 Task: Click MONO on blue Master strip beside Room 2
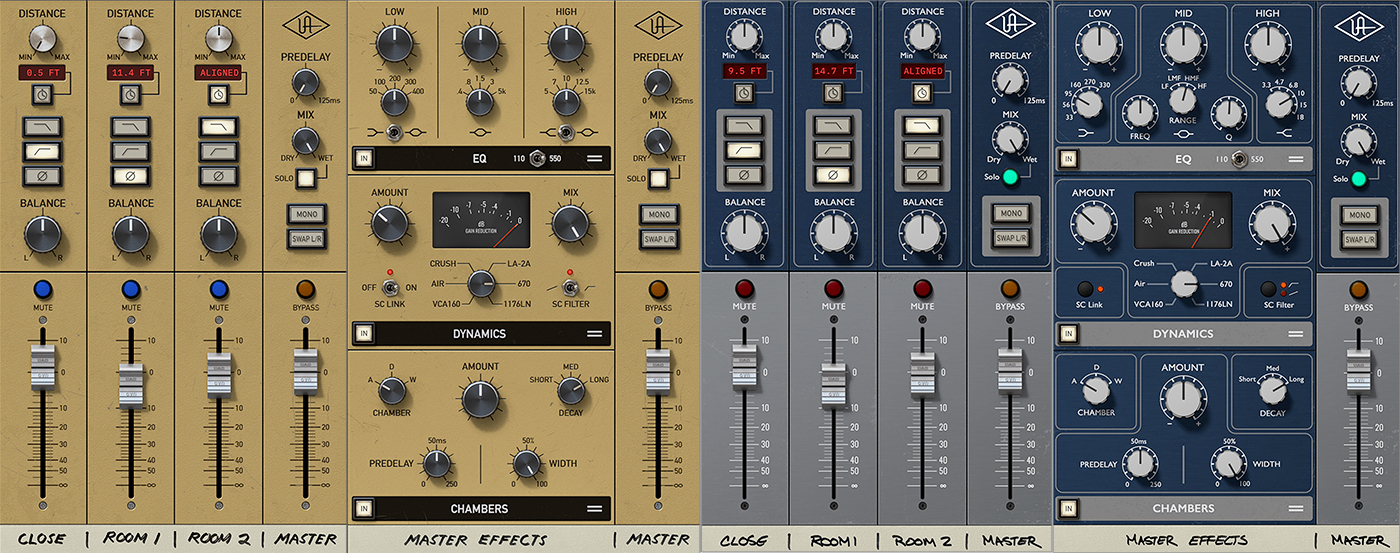(1010, 213)
